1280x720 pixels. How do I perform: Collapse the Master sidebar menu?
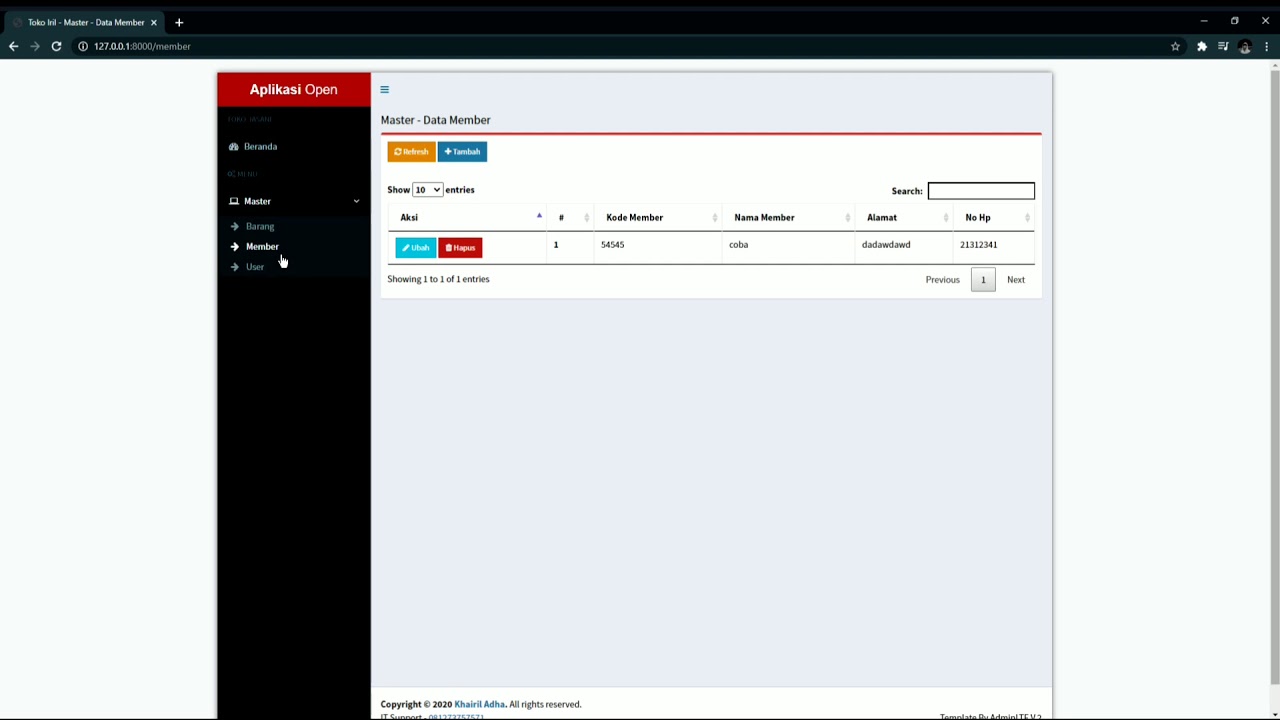294,201
